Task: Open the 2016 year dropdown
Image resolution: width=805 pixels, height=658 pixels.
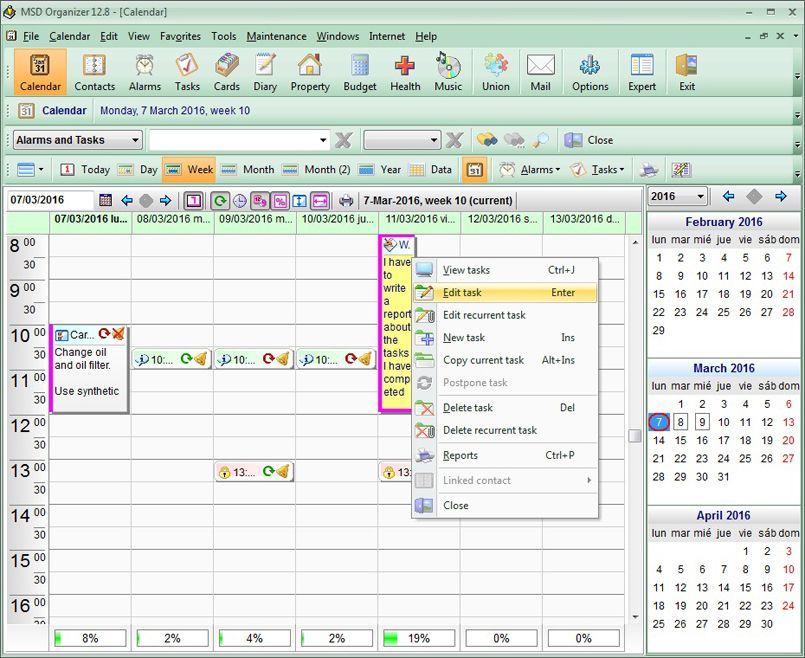Action: [x=677, y=196]
